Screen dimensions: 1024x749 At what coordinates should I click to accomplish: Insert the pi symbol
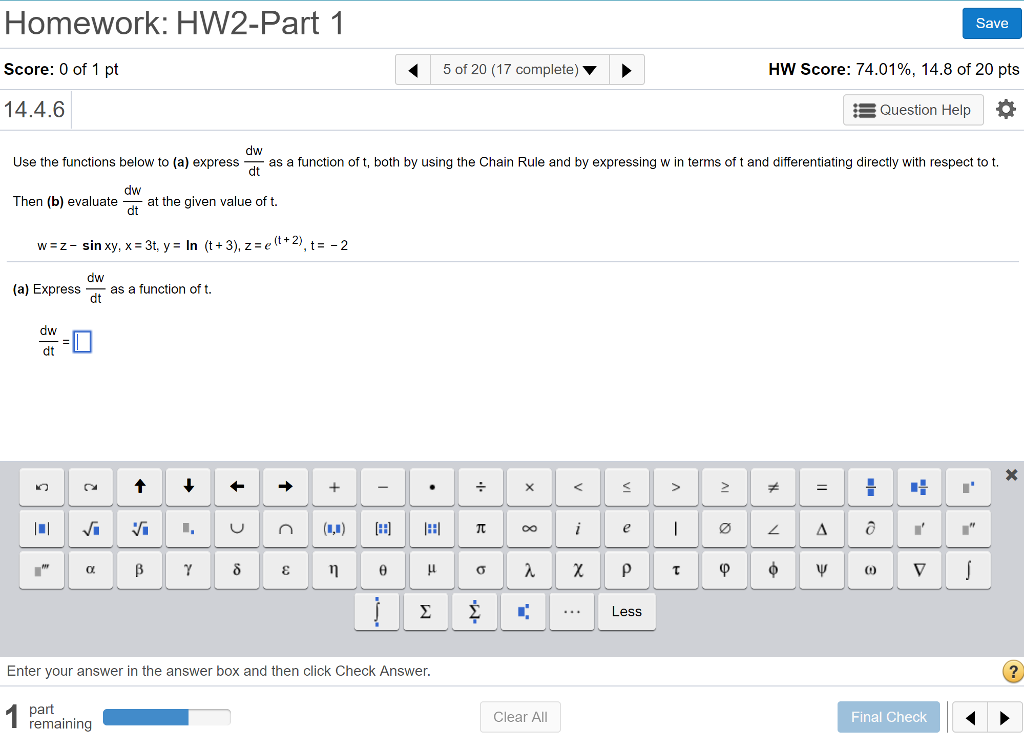point(480,527)
